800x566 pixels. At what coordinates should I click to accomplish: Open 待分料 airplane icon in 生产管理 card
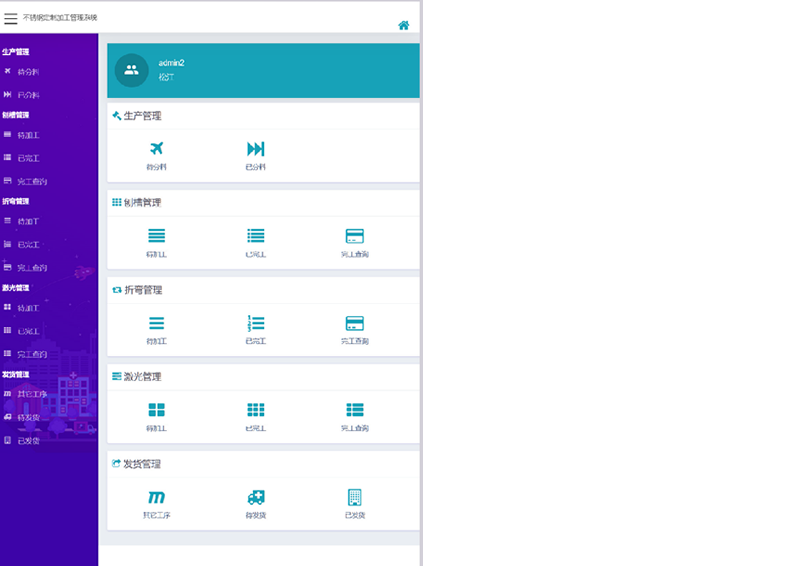156,149
